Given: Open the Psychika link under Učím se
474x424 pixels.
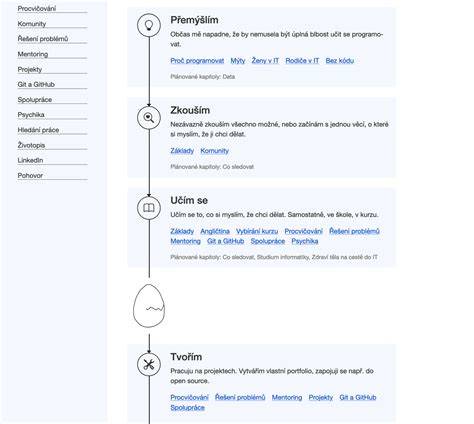Looking at the screenshot, I should tap(305, 241).
